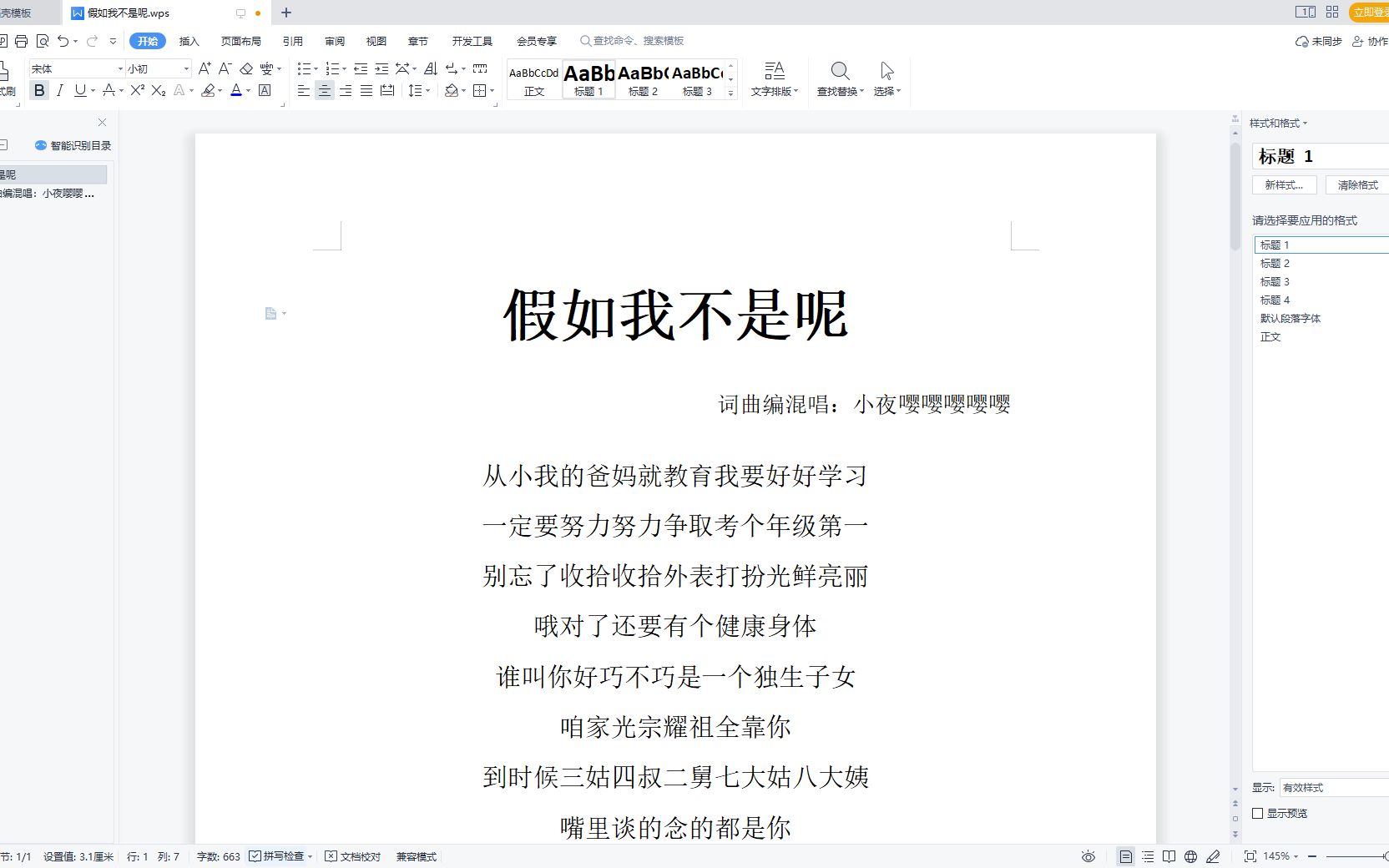Toggle Underline formatting
This screenshot has width=1389, height=868.
[80, 90]
